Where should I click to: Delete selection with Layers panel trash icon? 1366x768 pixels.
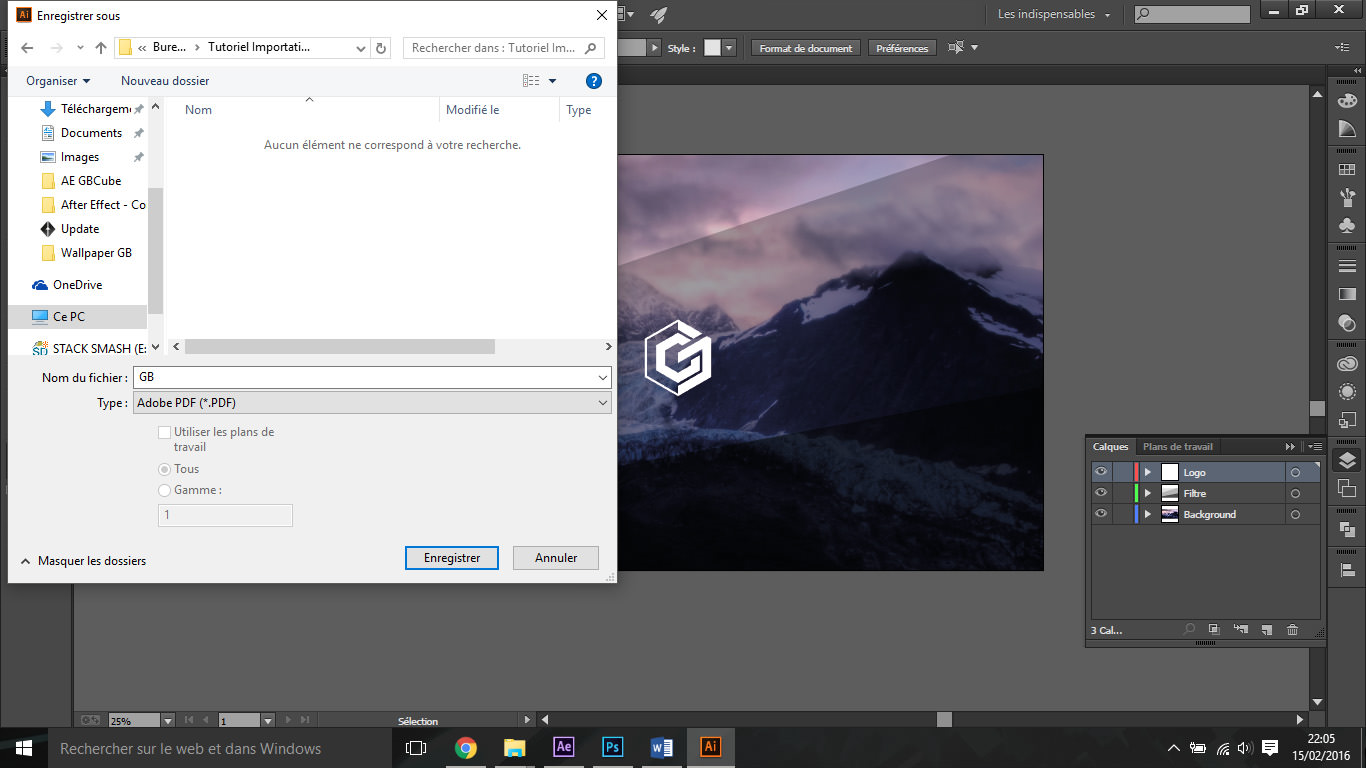(x=1292, y=630)
